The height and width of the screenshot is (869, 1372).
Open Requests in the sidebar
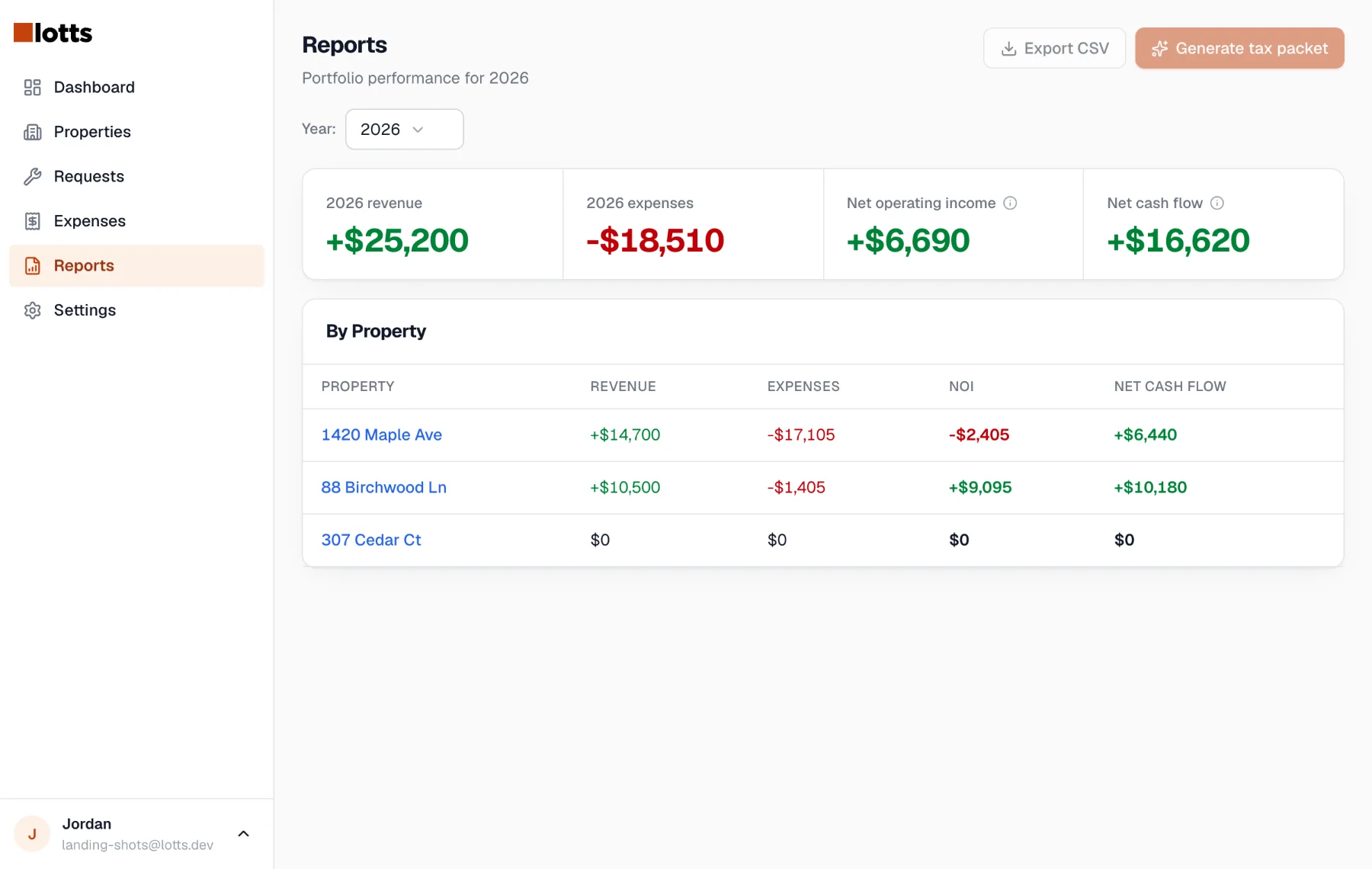(x=136, y=177)
